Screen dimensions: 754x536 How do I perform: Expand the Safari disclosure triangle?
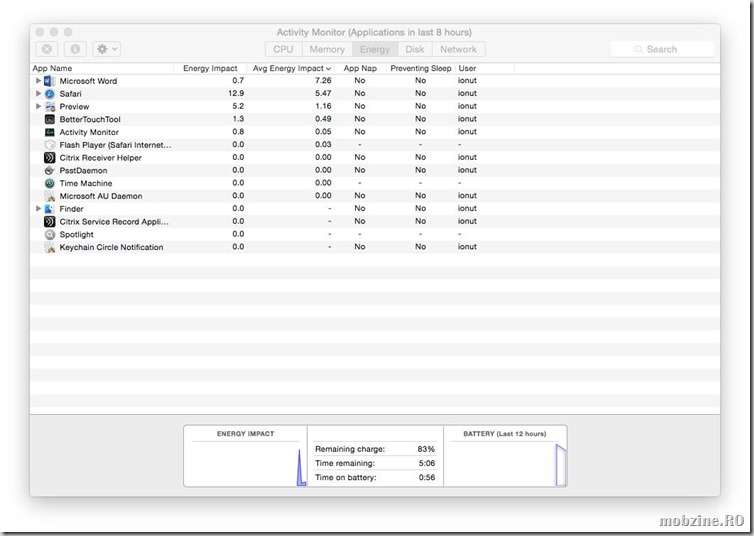[38, 93]
